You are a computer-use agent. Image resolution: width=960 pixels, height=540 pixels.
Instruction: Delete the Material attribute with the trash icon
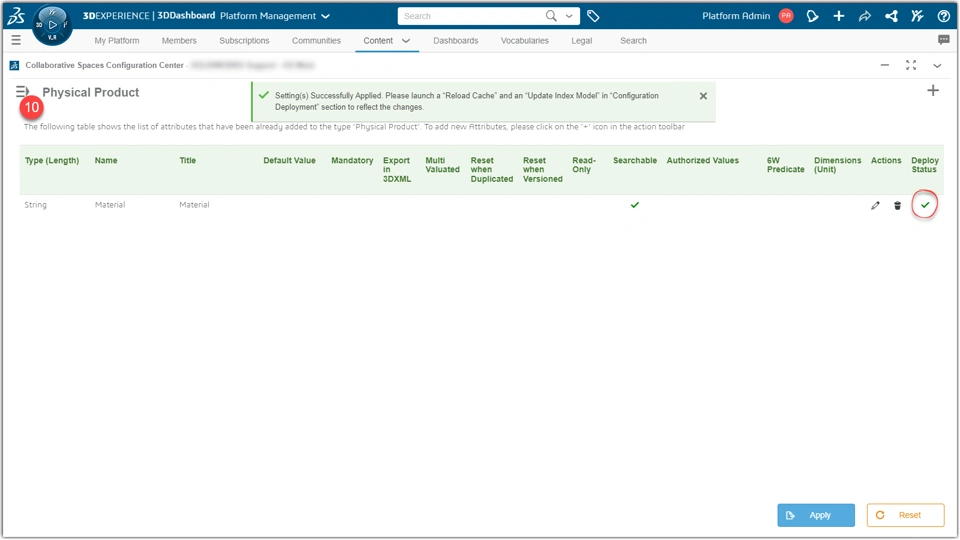pyautogui.click(x=898, y=206)
